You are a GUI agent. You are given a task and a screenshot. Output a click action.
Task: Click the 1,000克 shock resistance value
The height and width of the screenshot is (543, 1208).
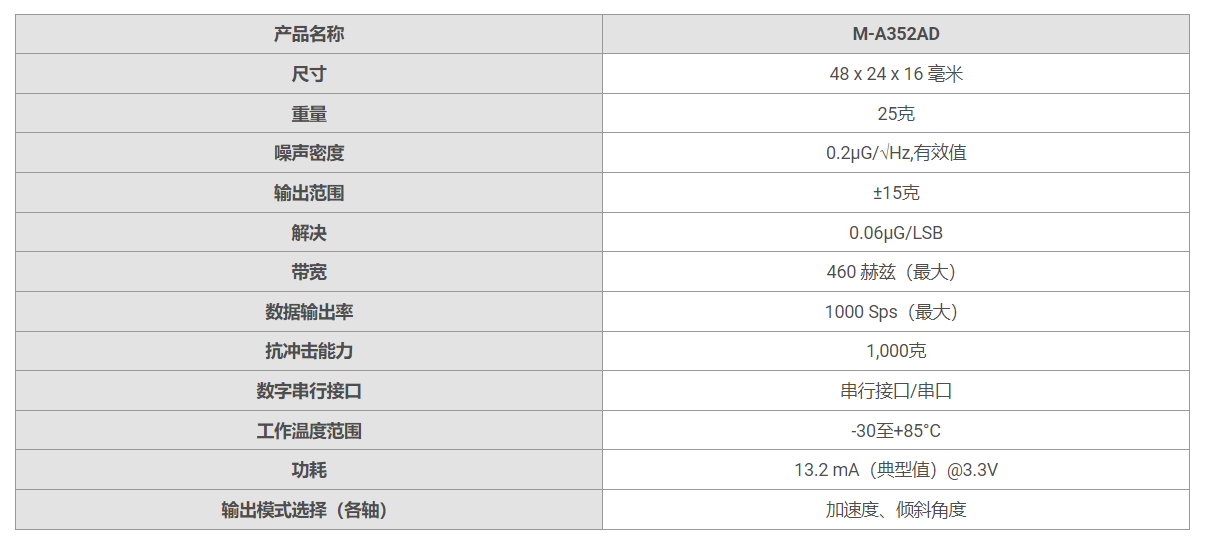[x=895, y=351]
